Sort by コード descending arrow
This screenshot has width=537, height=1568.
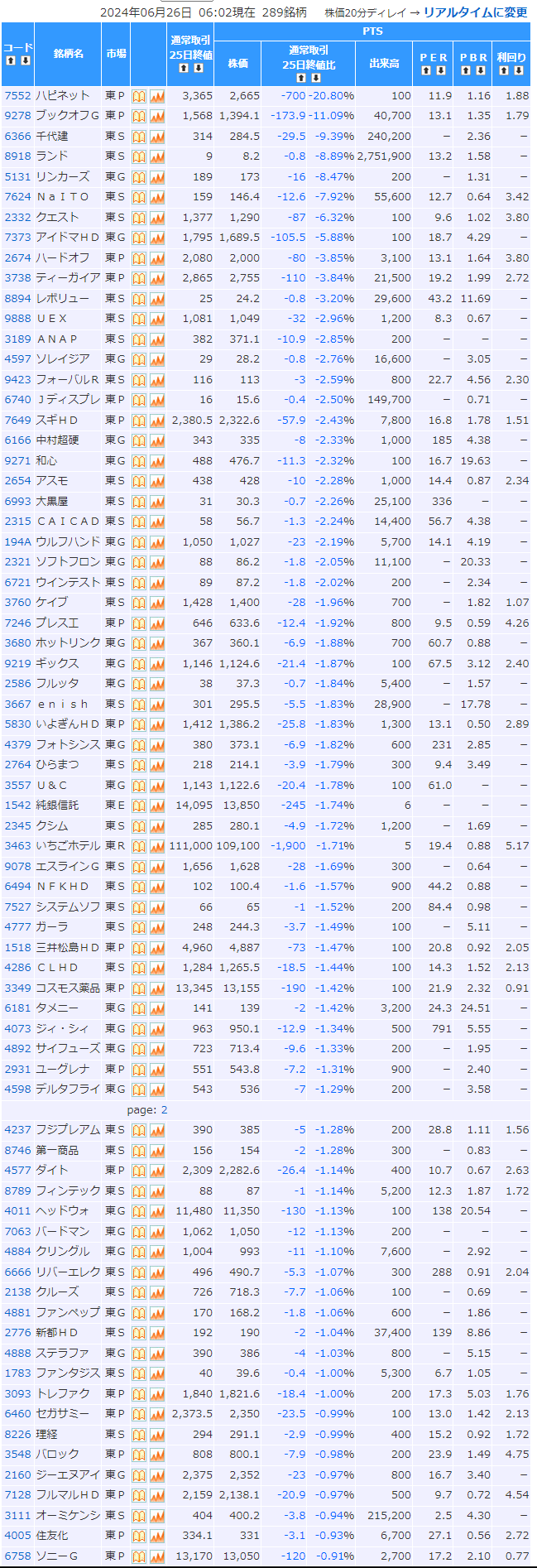coord(25,61)
